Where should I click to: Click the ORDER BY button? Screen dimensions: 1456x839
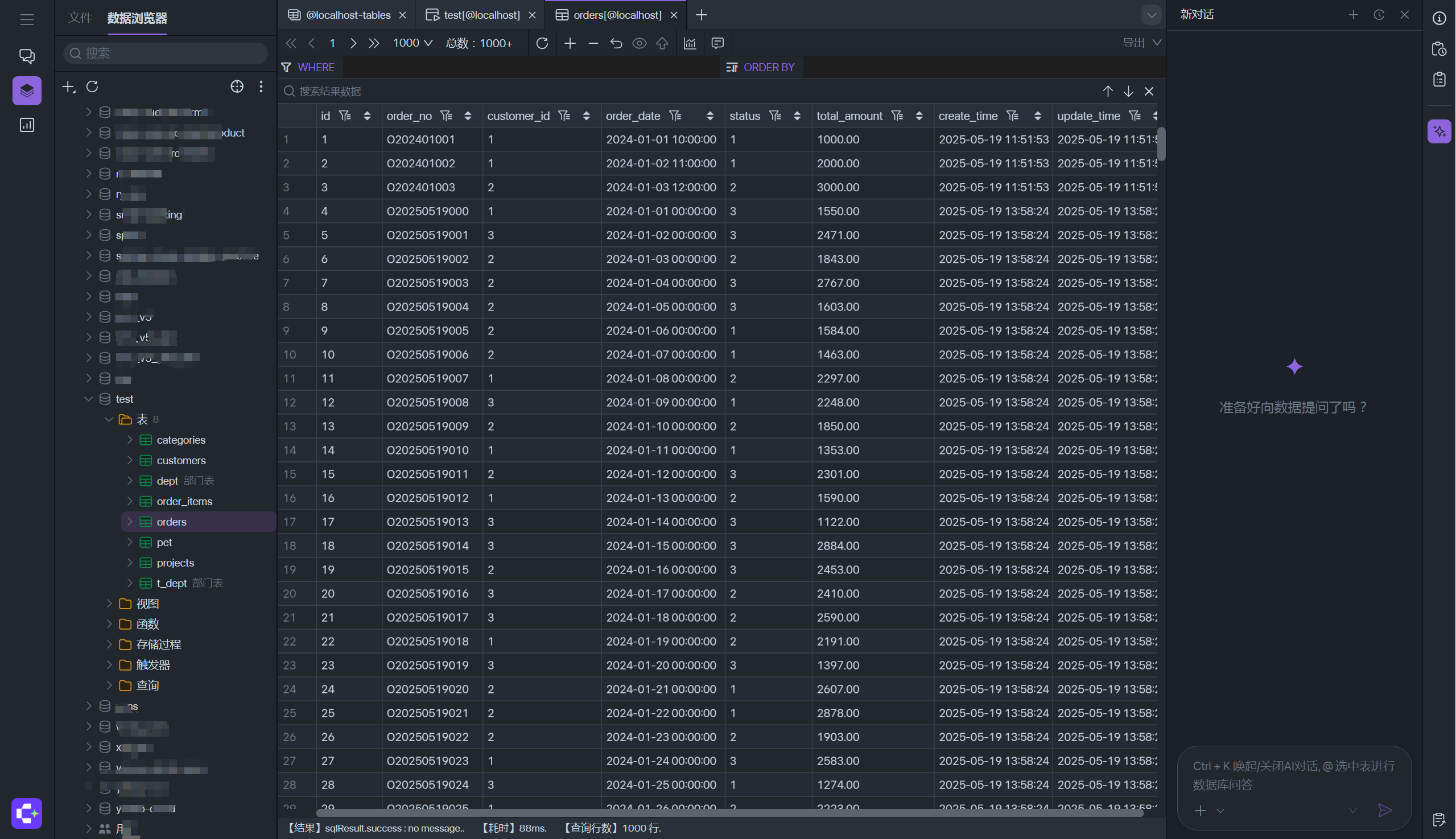point(760,68)
